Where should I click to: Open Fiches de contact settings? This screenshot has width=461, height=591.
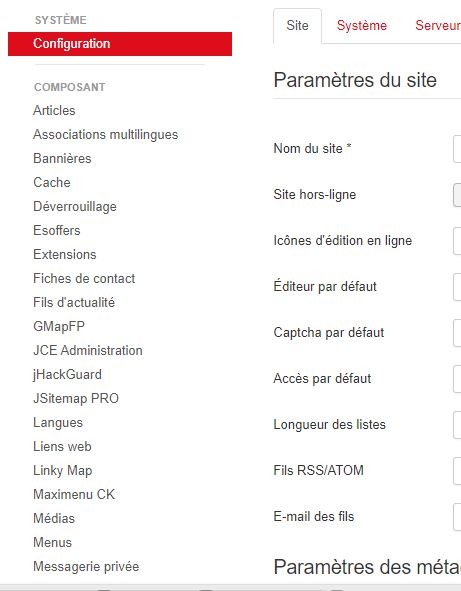tap(84, 279)
